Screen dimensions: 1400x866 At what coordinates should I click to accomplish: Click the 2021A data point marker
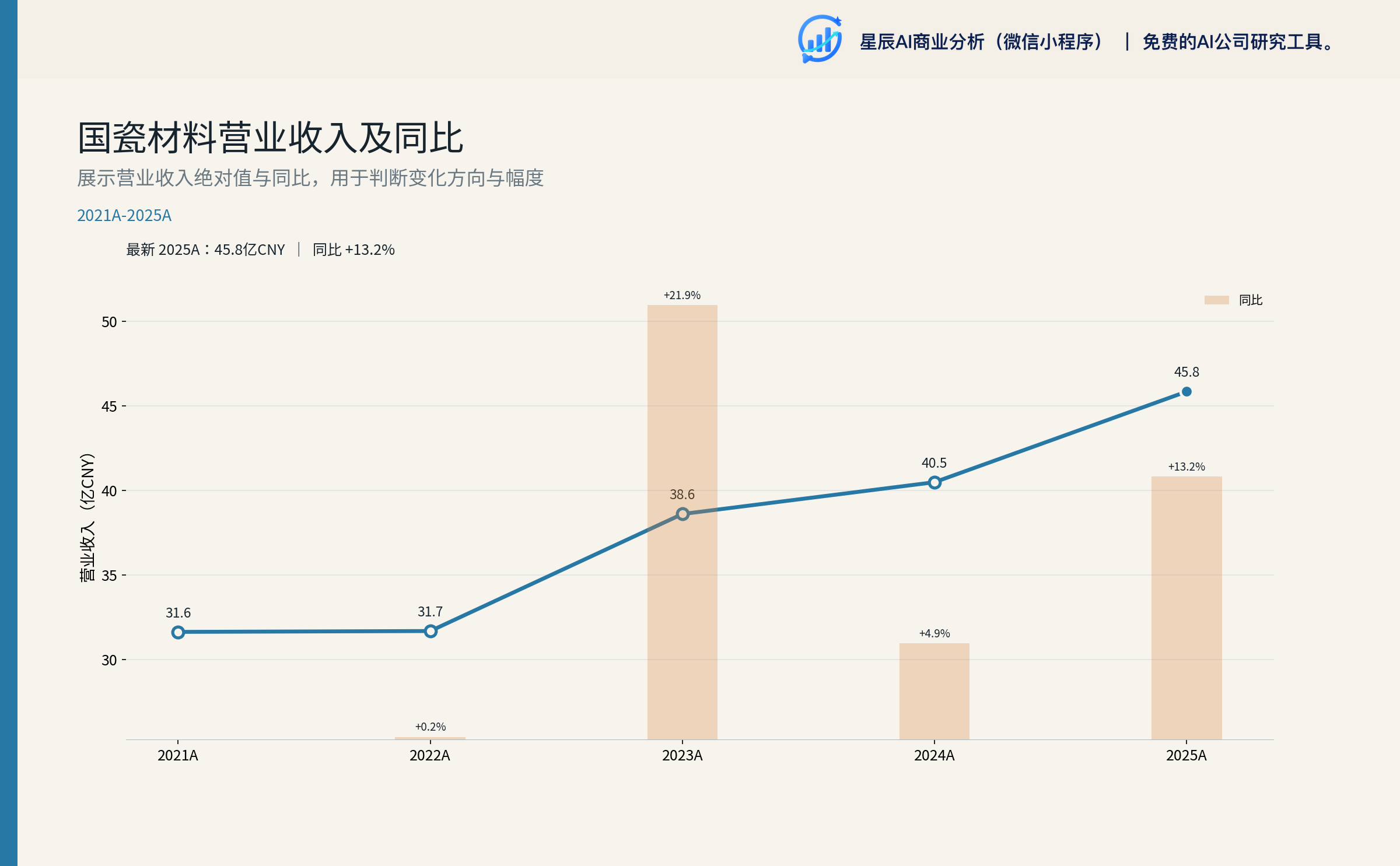click(x=178, y=632)
